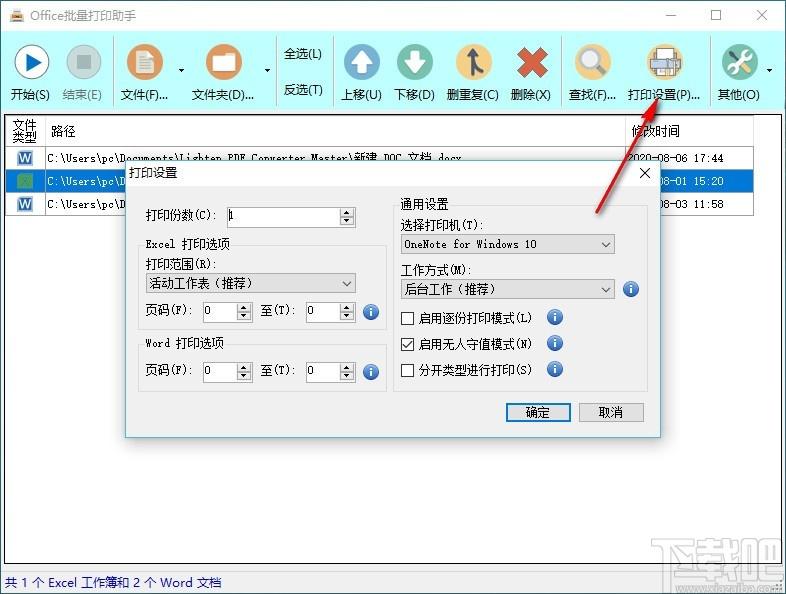Increase print copies with up spinner

tap(346, 213)
